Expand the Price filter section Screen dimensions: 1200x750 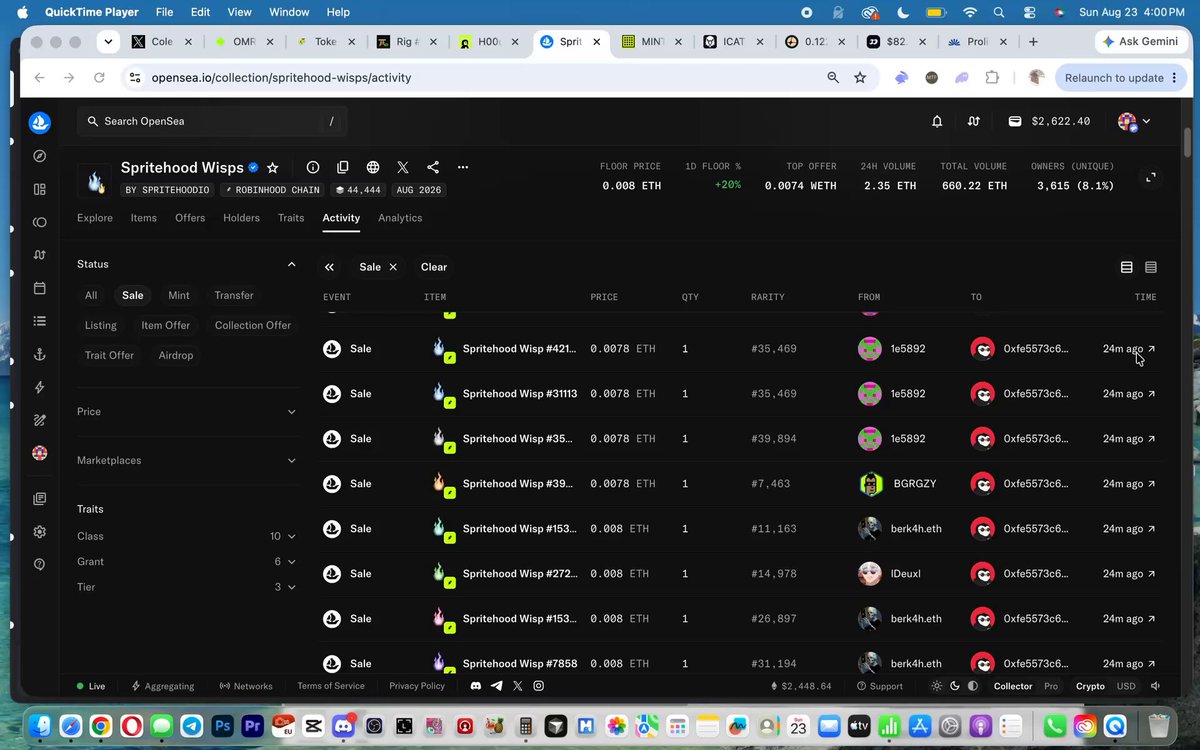tap(187, 411)
